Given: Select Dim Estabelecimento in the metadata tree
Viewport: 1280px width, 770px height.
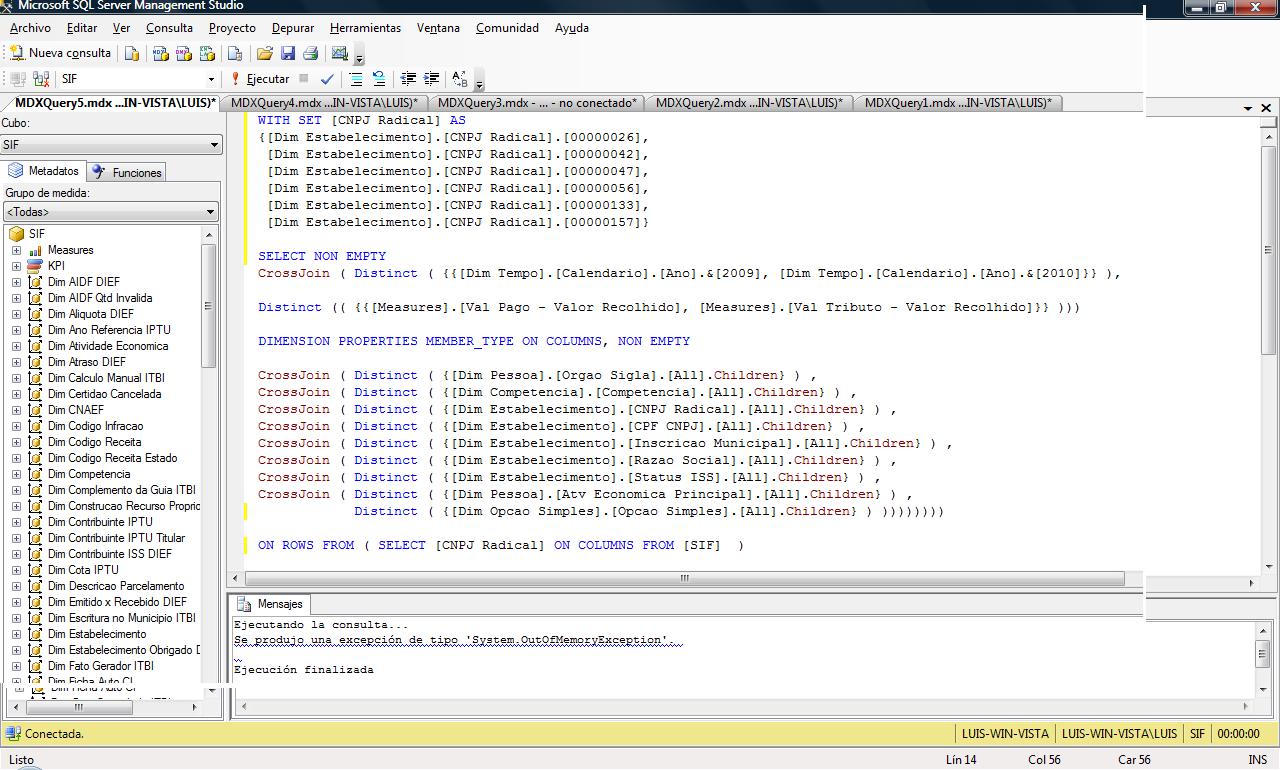Looking at the screenshot, I should click(97, 634).
